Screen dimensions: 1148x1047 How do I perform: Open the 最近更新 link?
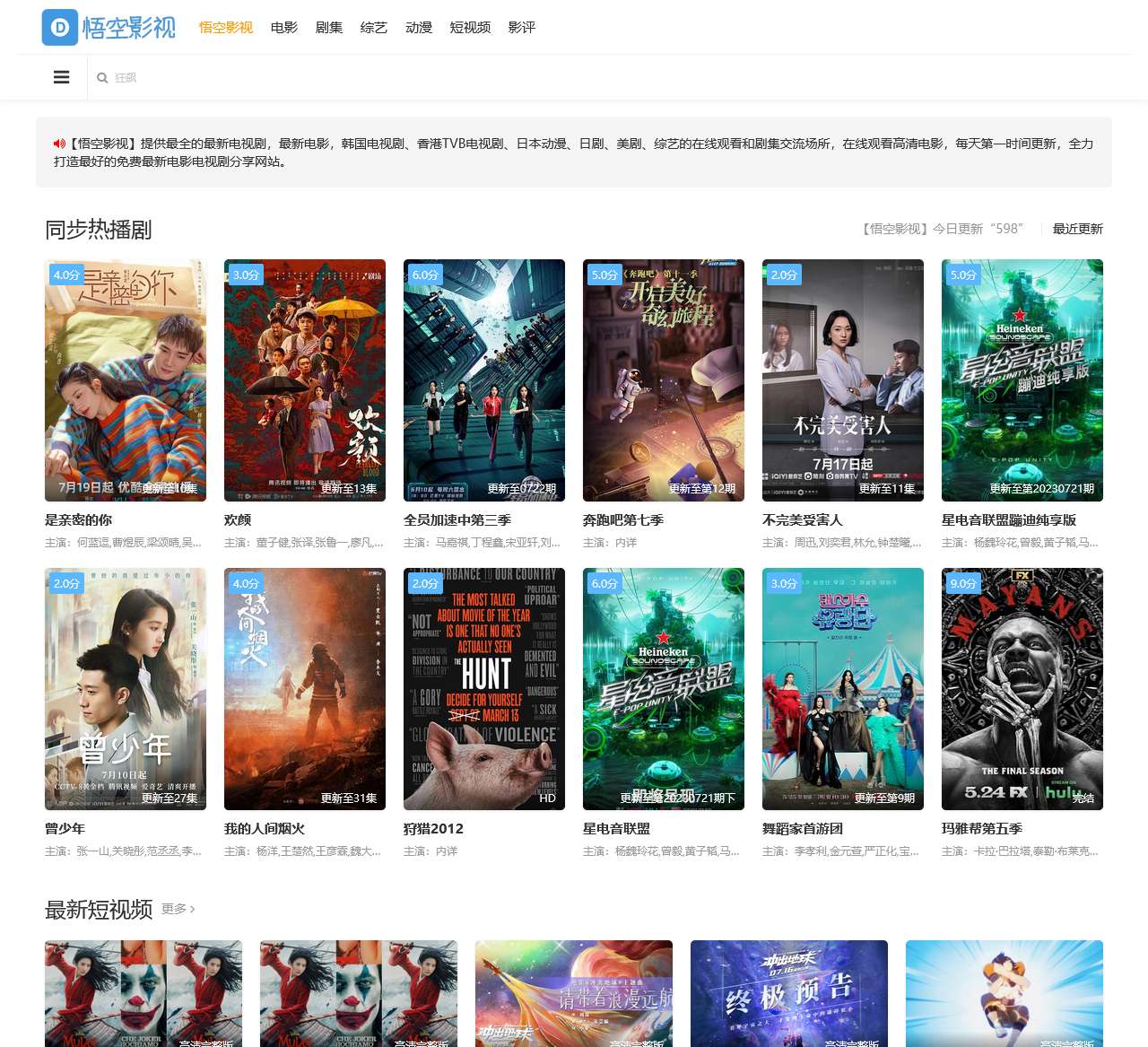point(1077,229)
